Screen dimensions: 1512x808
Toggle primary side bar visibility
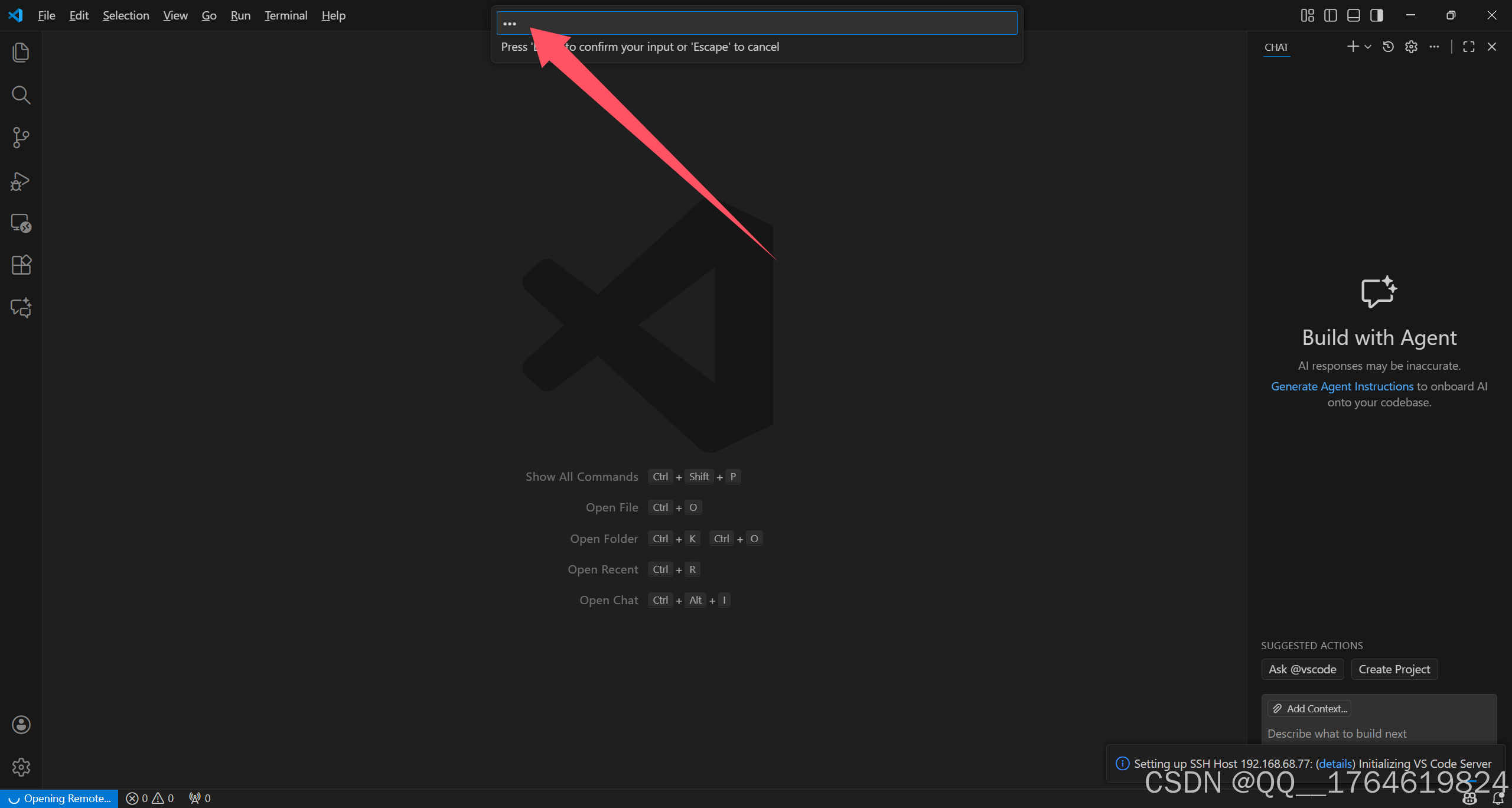point(1330,15)
